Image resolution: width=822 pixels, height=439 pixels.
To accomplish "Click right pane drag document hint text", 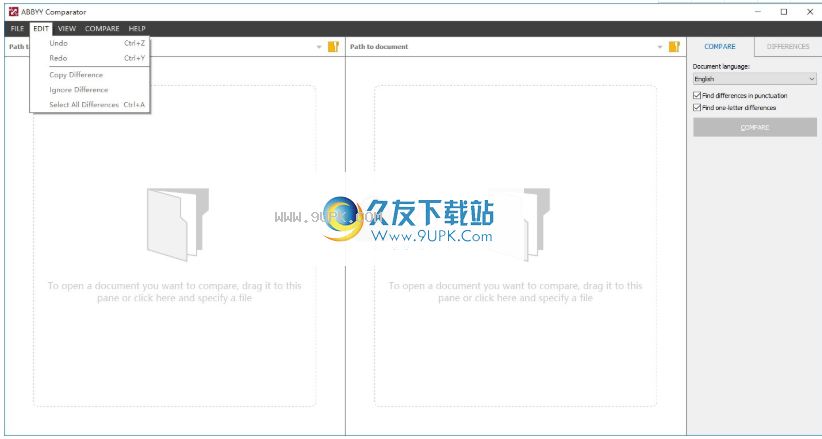I will [515, 292].
